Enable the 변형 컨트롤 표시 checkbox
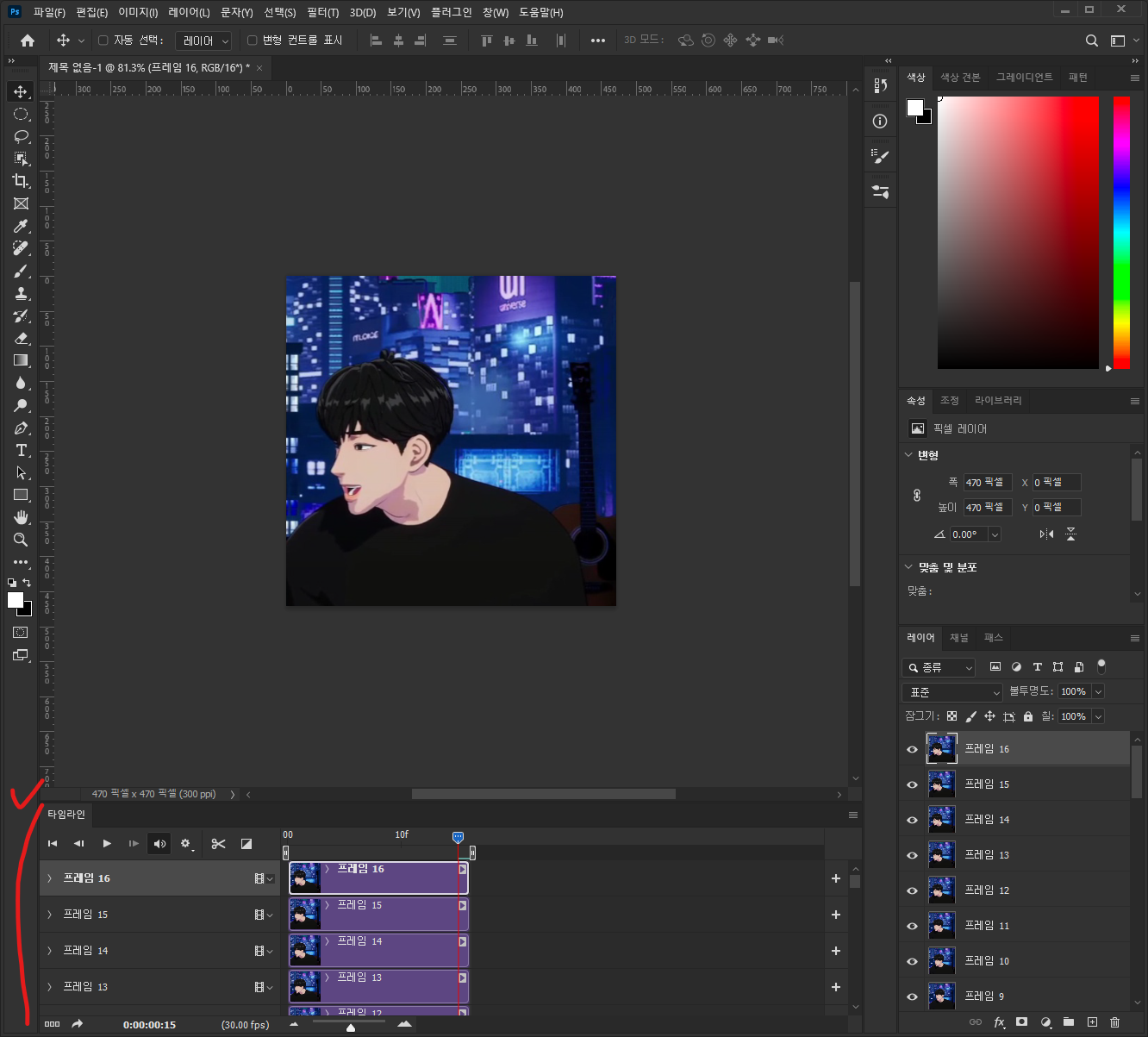Image resolution: width=1148 pixels, height=1037 pixels. 253,41
